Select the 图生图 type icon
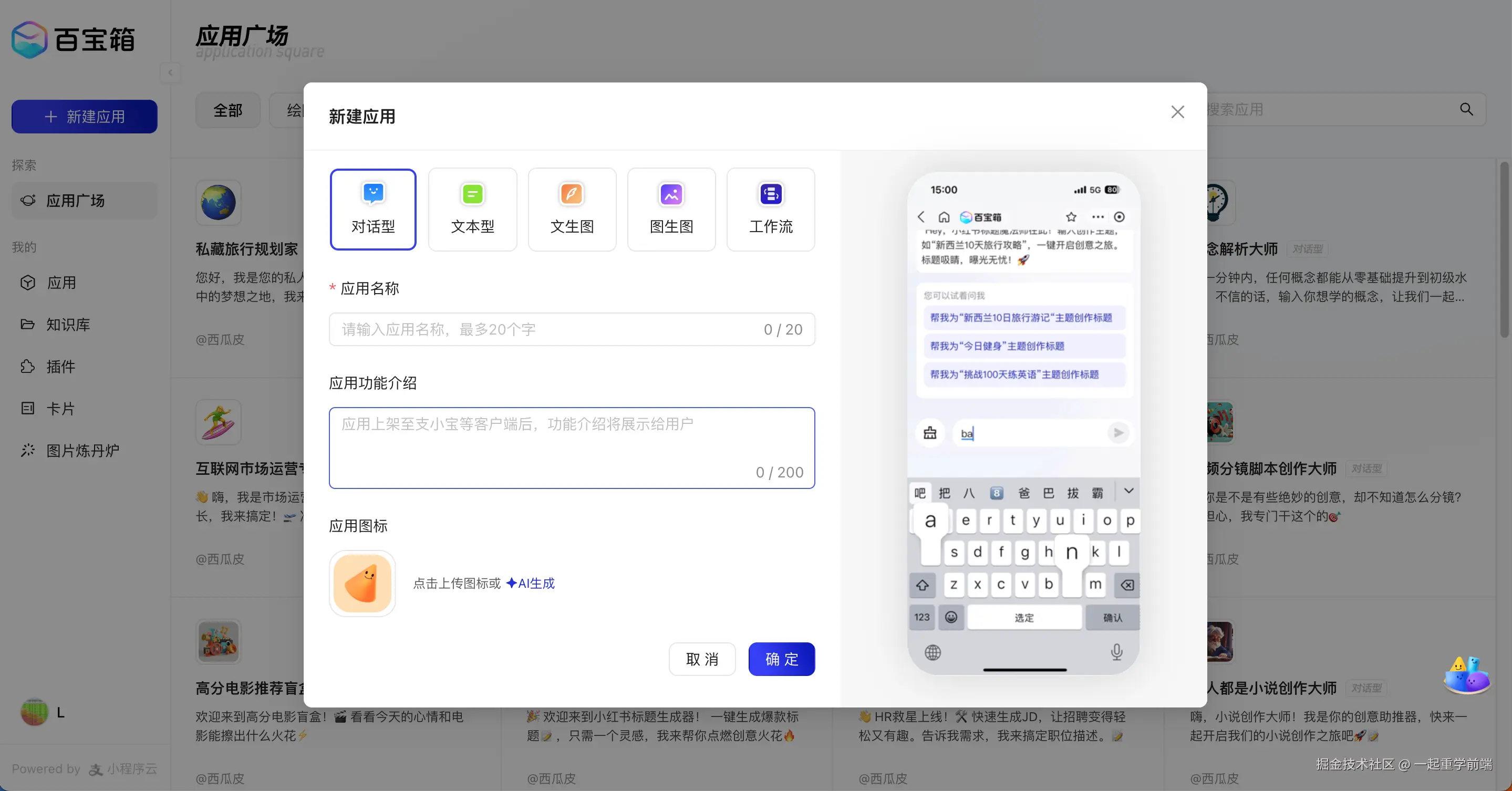Screen dimensions: 1512x791 (x=671, y=194)
